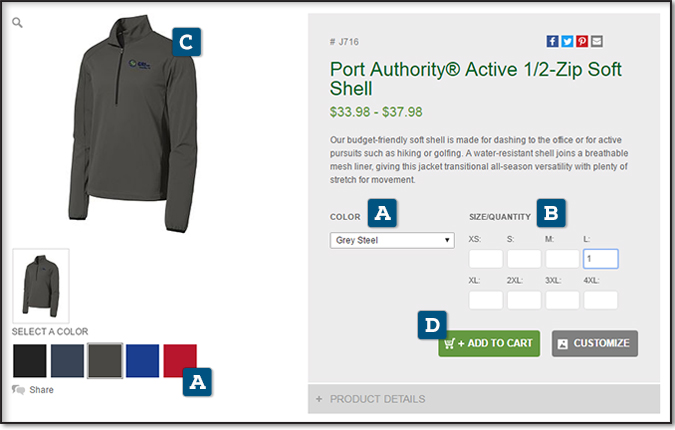Screen dimensions: 675x430
Task: Select the 2XL quantity field
Action: click(524, 300)
